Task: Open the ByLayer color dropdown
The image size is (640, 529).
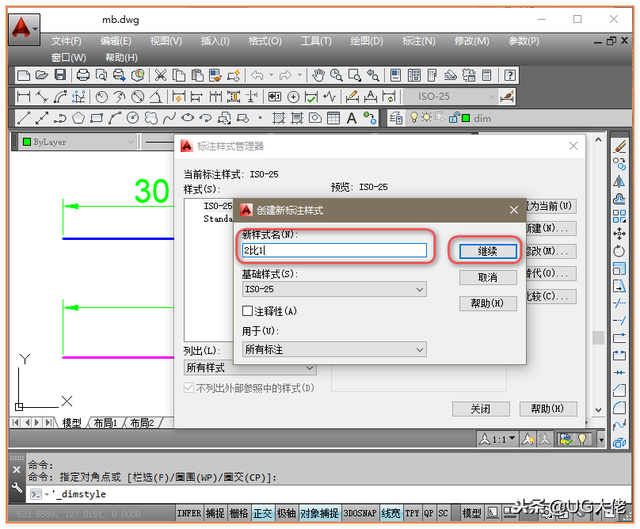Action: tap(78, 142)
